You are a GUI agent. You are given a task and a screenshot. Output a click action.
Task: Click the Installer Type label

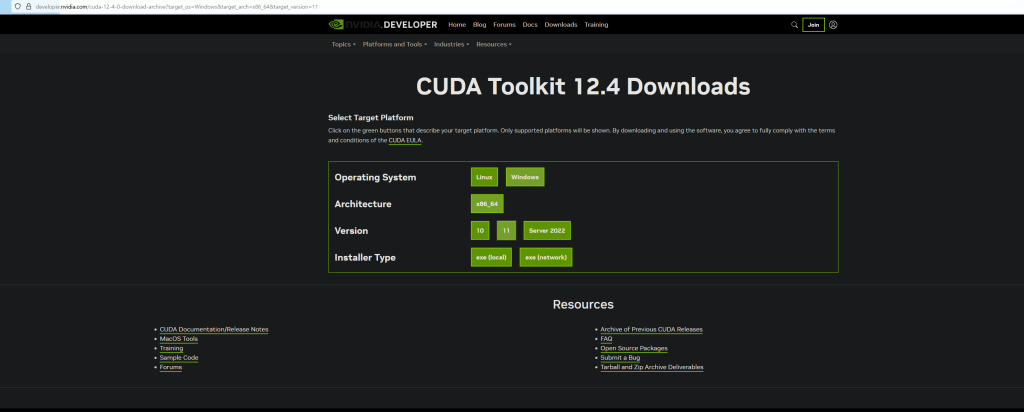(x=365, y=258)
